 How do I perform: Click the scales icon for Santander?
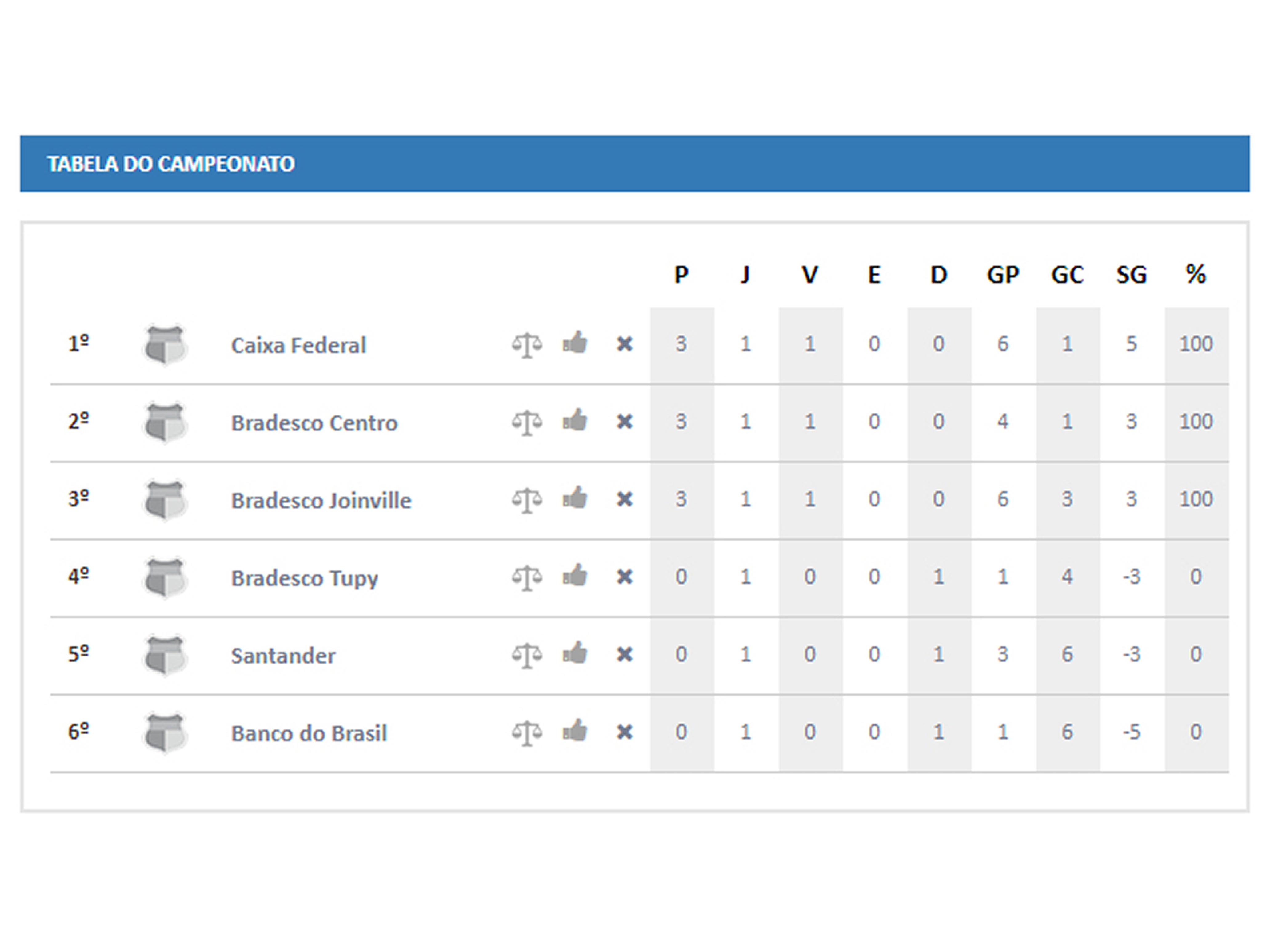[526, 655]
